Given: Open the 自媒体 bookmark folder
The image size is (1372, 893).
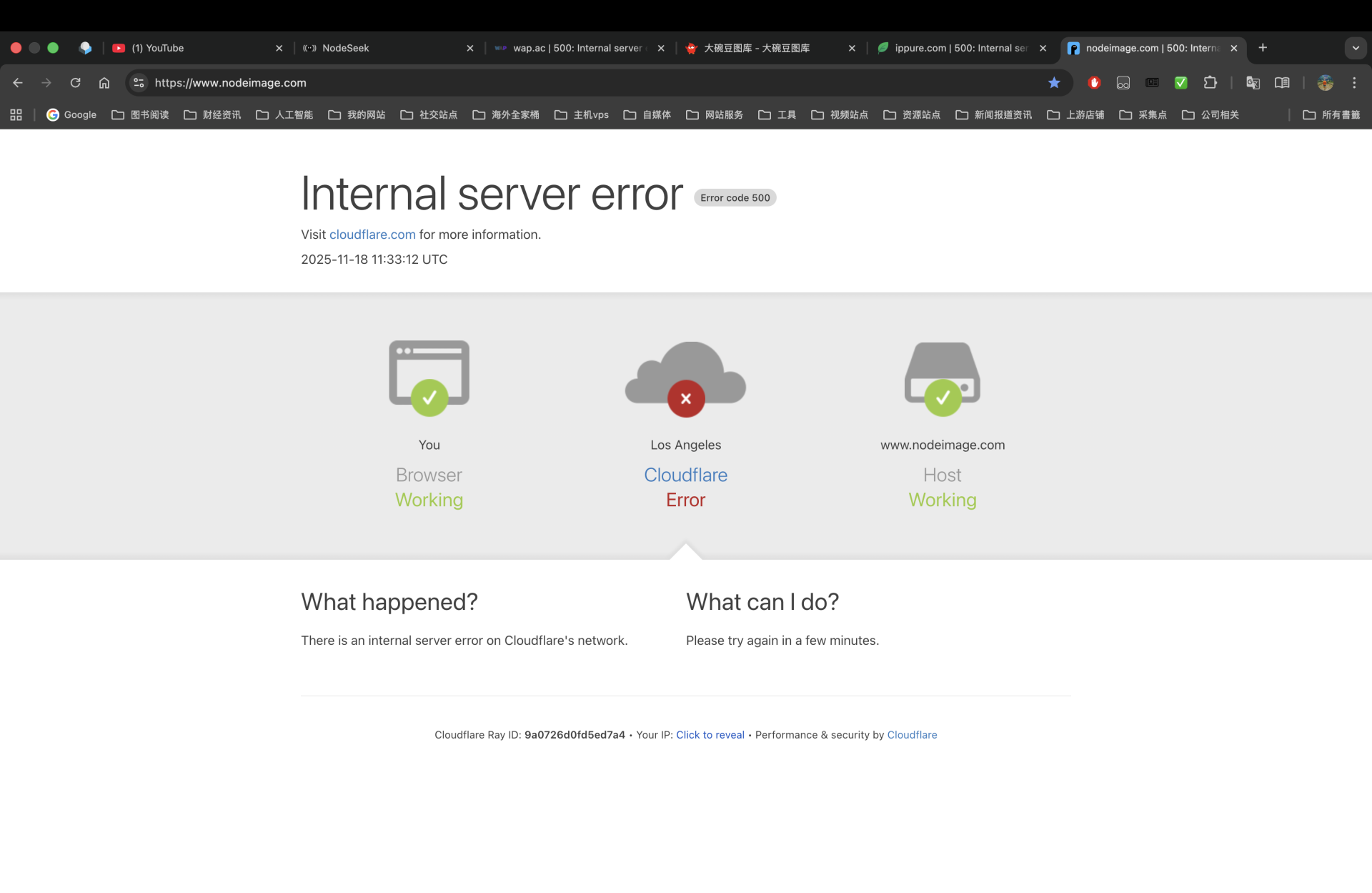Looking at the screenshot, I should click(x=648, y=114).
